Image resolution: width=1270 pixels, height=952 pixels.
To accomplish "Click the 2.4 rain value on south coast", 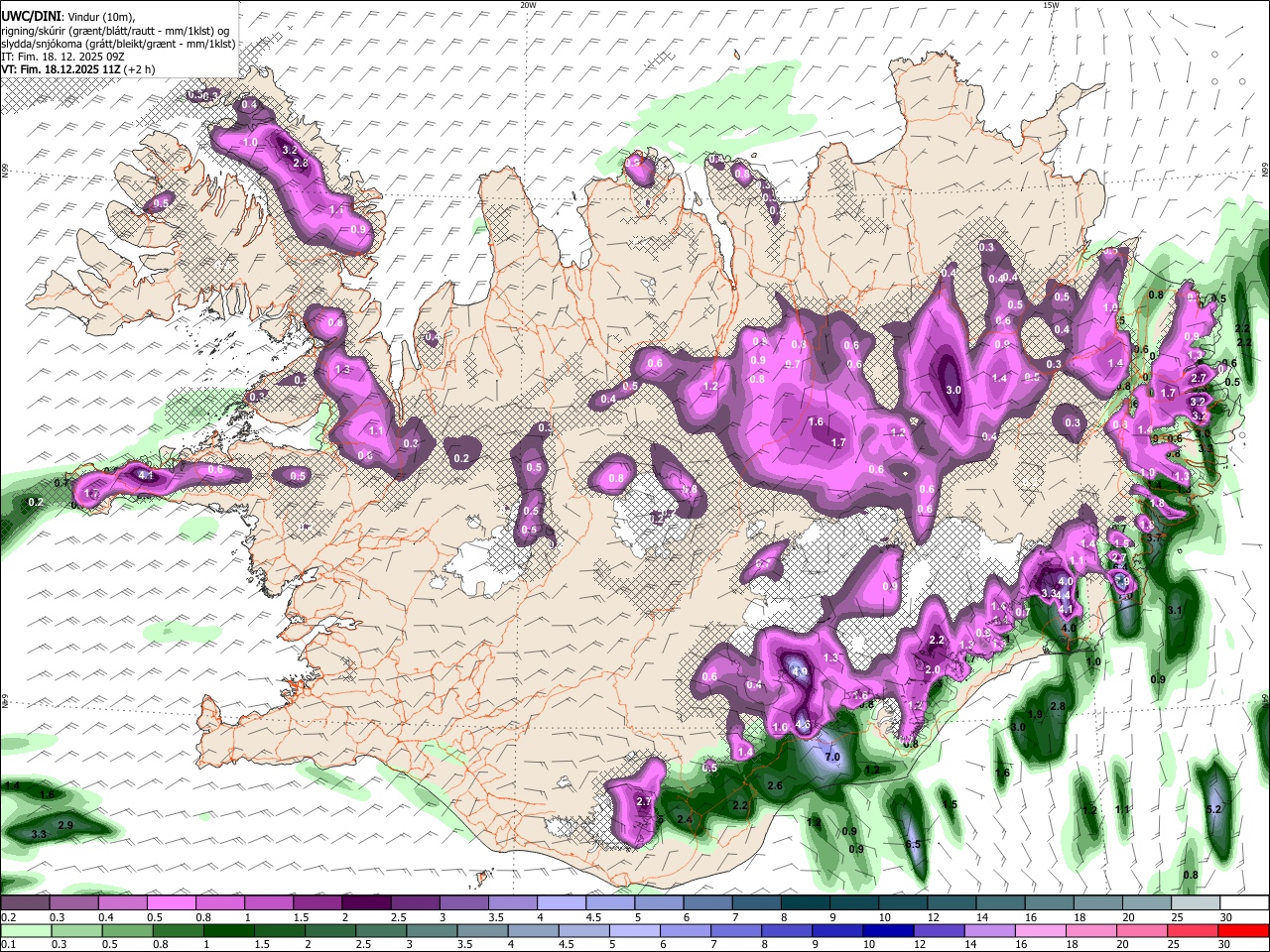I will (x=685, y=819).
